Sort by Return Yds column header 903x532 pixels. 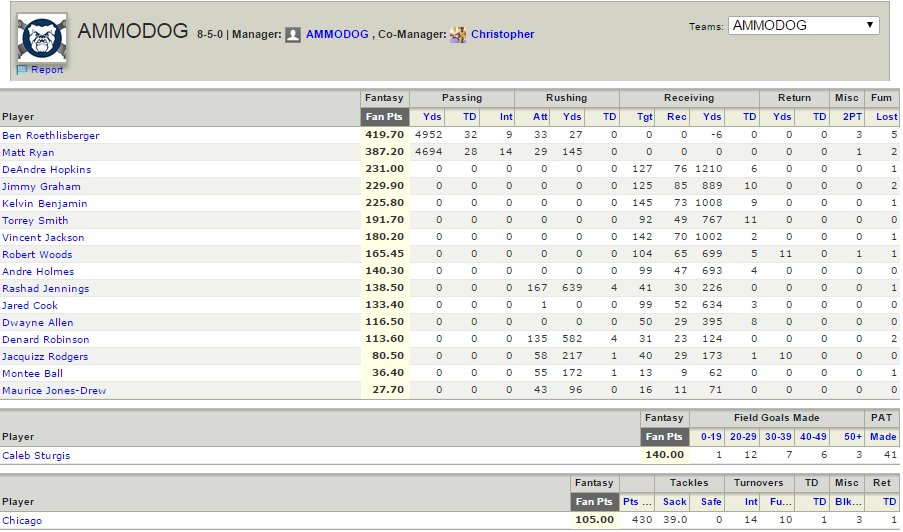click(x=782, y=117)
